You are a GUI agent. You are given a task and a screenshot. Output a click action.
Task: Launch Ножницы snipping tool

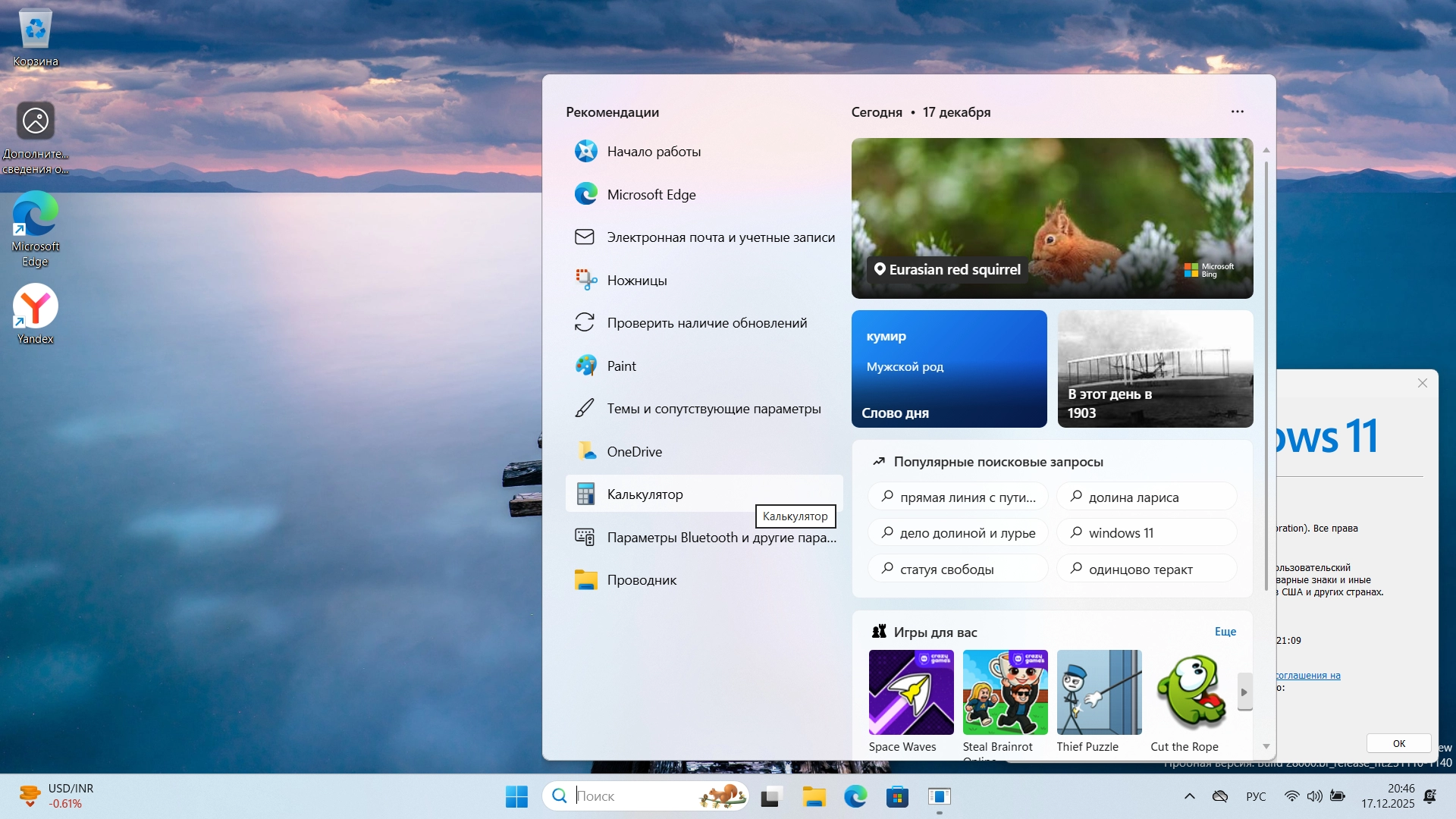click(637, 281)
